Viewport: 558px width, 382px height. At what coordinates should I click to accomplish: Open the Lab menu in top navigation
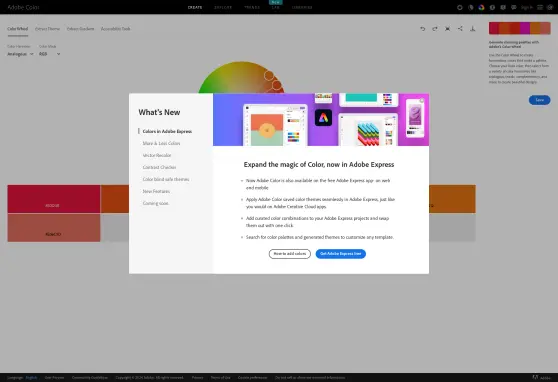point(276,7)
